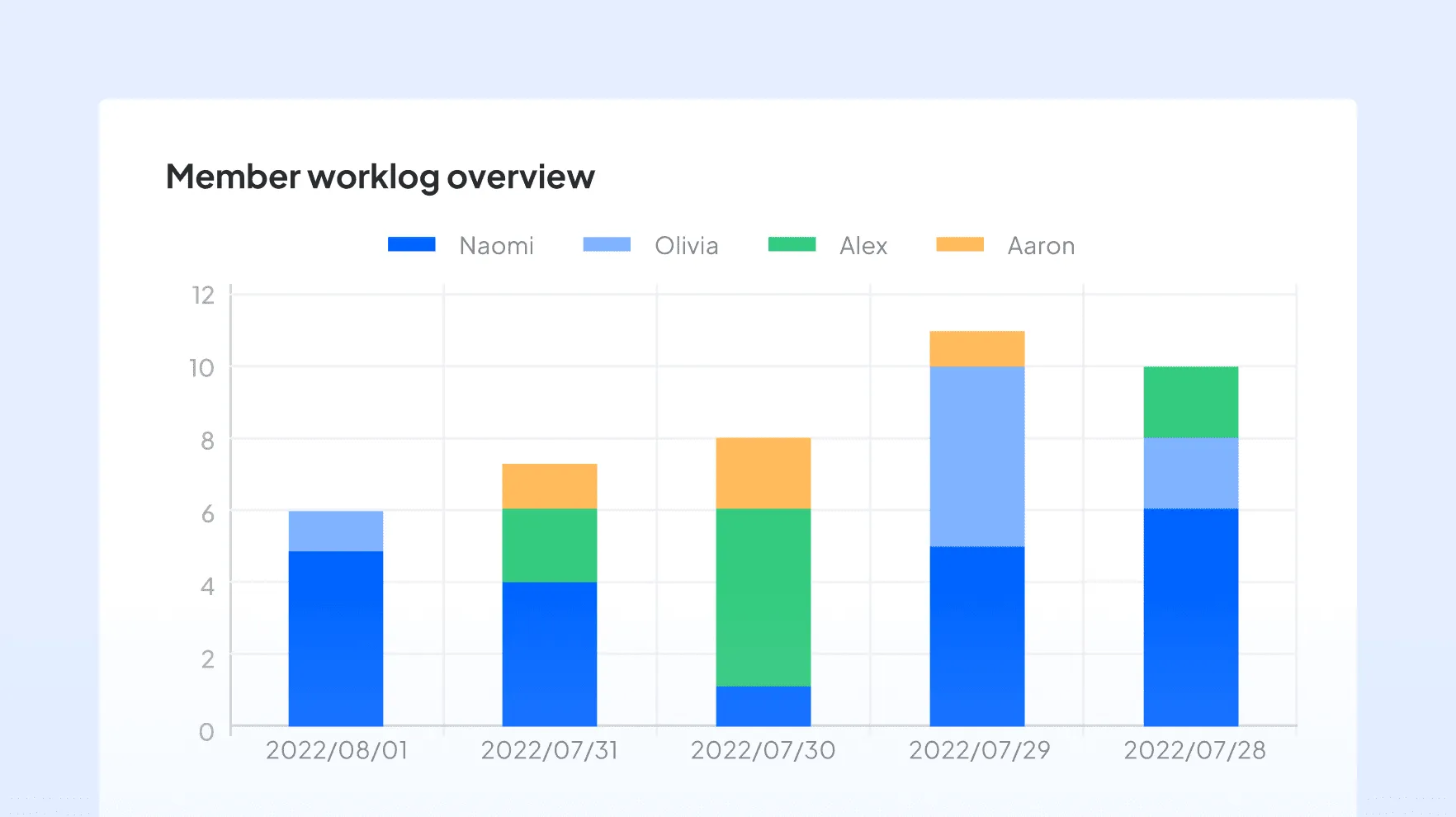Screen dimensions: 1456x817
Task: Click the Alex green legend swatch
Action: pos(792,244)
